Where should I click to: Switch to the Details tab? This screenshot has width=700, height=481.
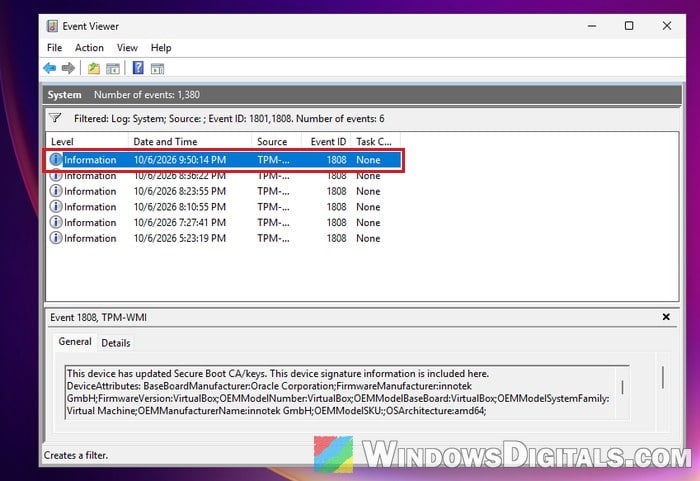(116, 343)
